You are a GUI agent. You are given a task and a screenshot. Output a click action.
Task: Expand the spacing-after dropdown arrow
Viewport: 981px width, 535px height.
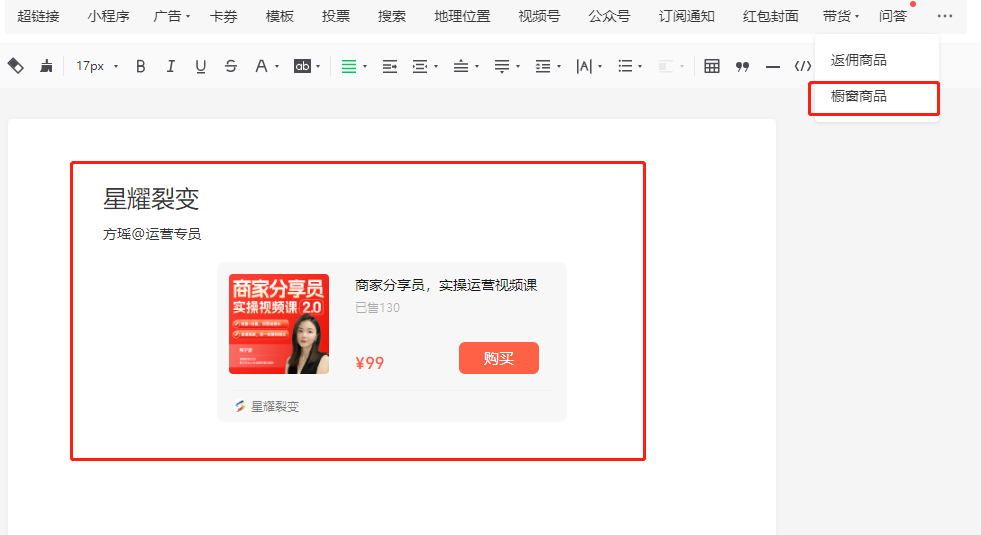pyautogui.click(x=518, y=66)
